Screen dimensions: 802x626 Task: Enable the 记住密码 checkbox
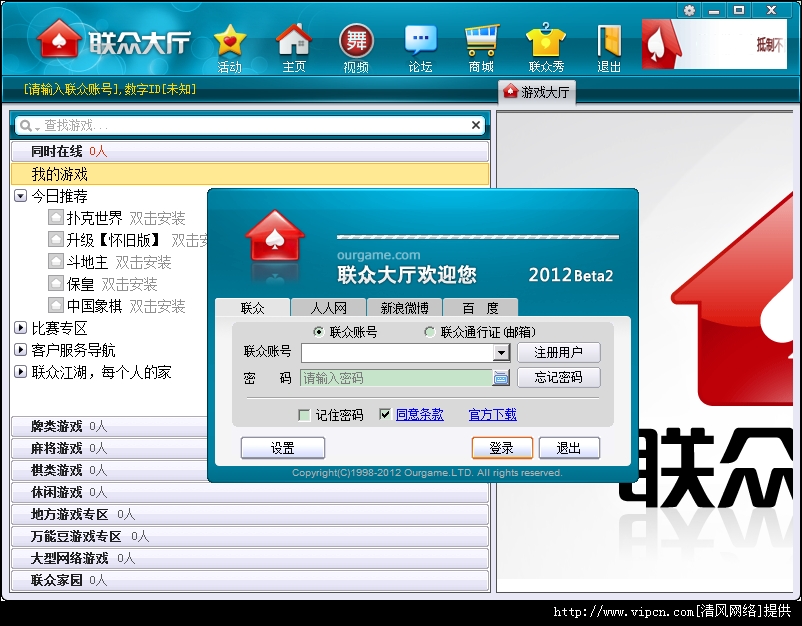coord(304,415)
